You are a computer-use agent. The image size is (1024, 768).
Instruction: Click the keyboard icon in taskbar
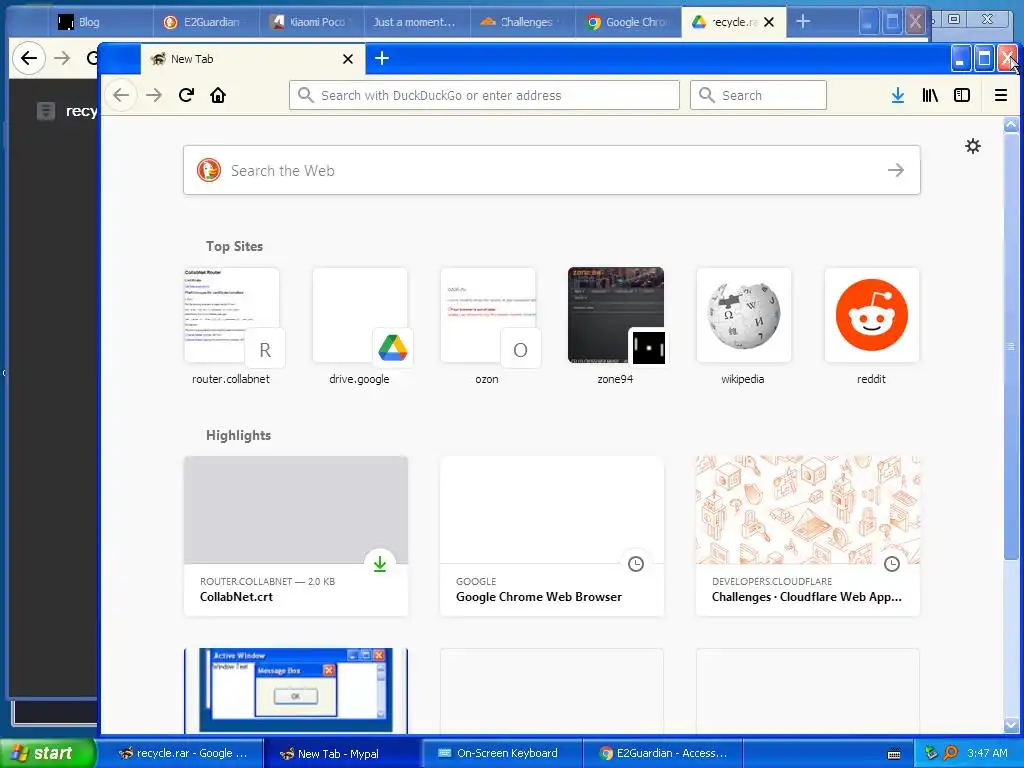tap(894, 754)
